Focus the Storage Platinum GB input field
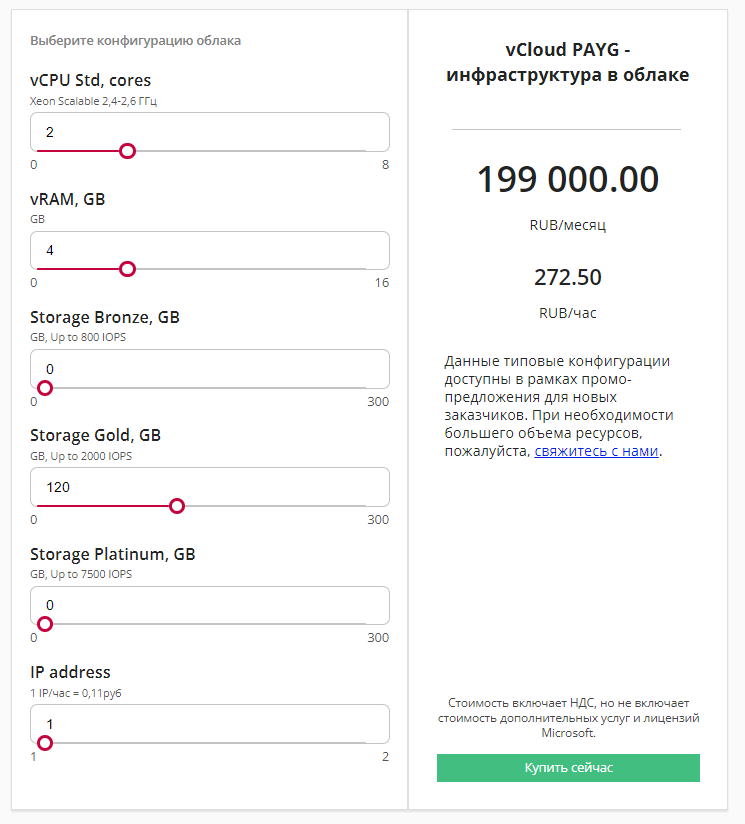 210,604
